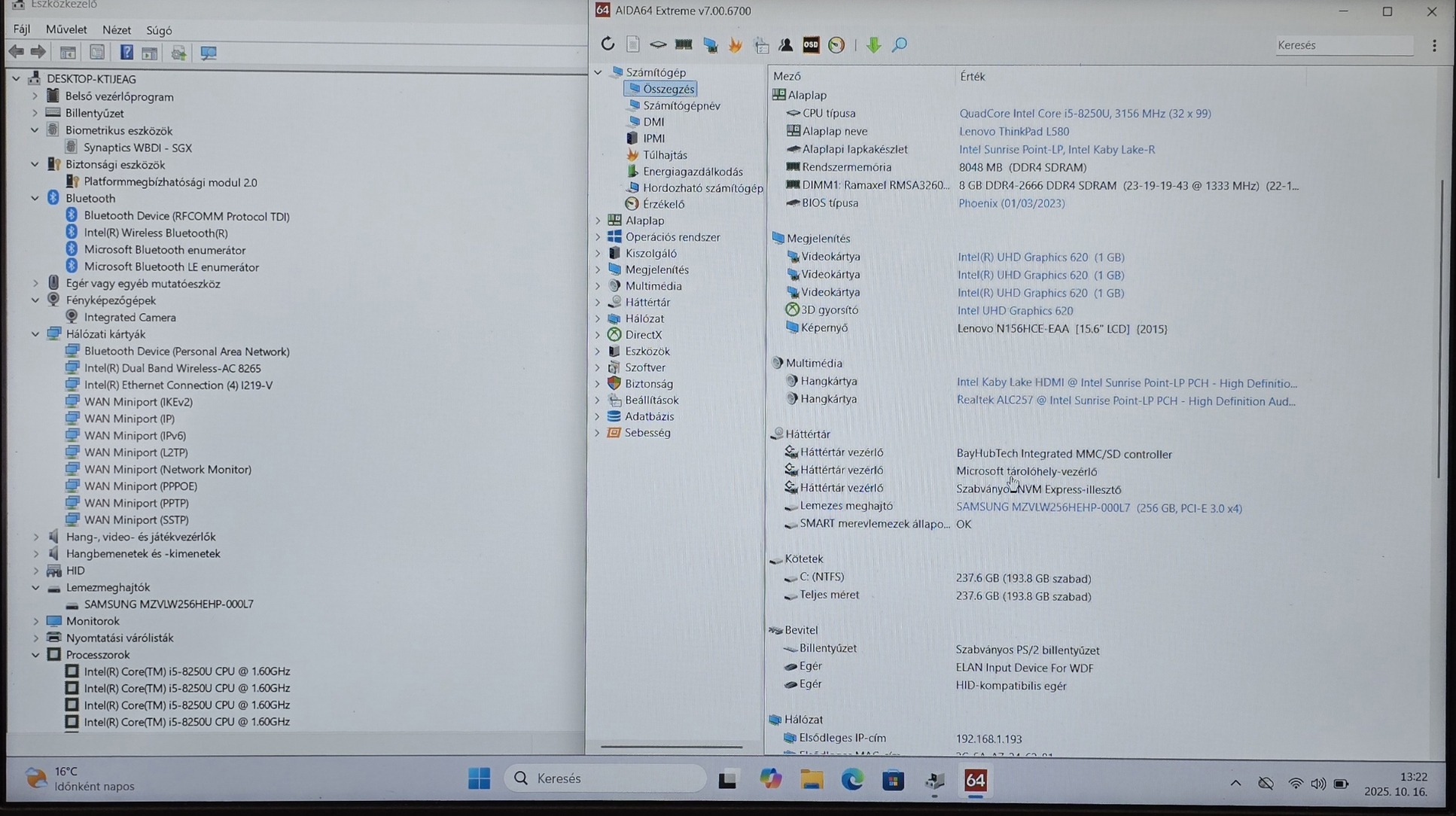
Task: Open the Report document icon
Action: click(633, 44)
